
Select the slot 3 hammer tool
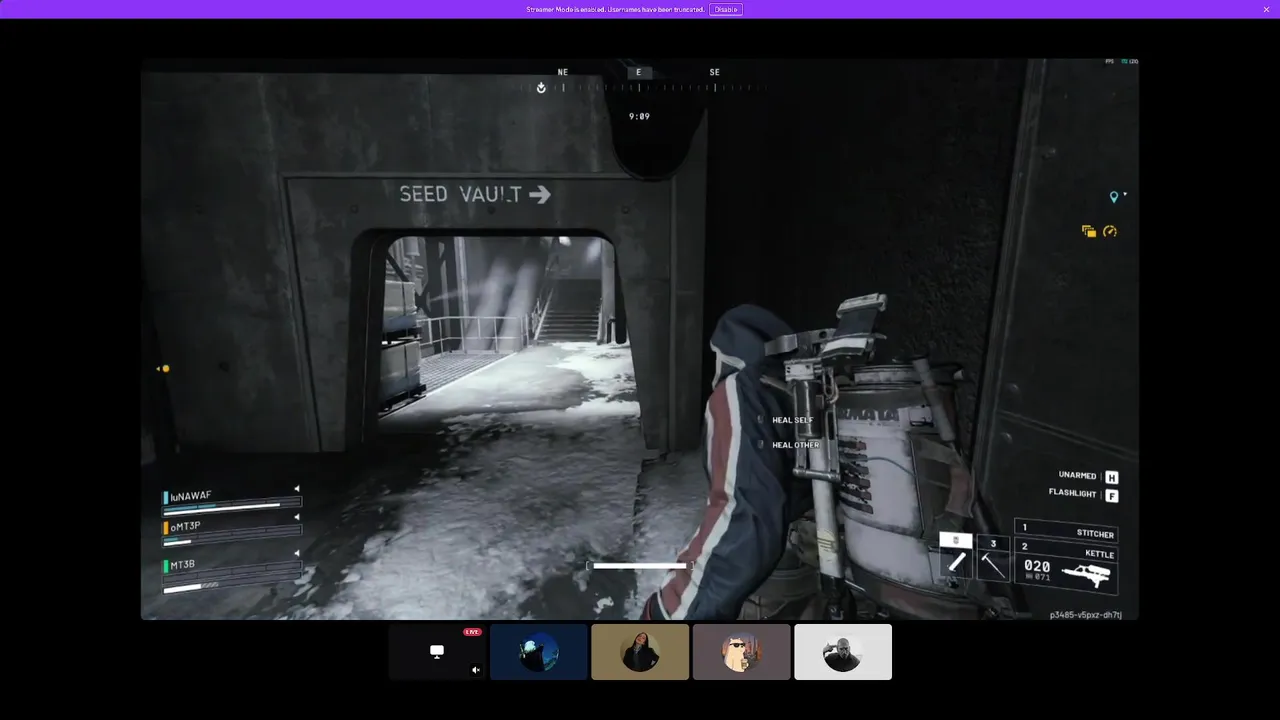993,558
